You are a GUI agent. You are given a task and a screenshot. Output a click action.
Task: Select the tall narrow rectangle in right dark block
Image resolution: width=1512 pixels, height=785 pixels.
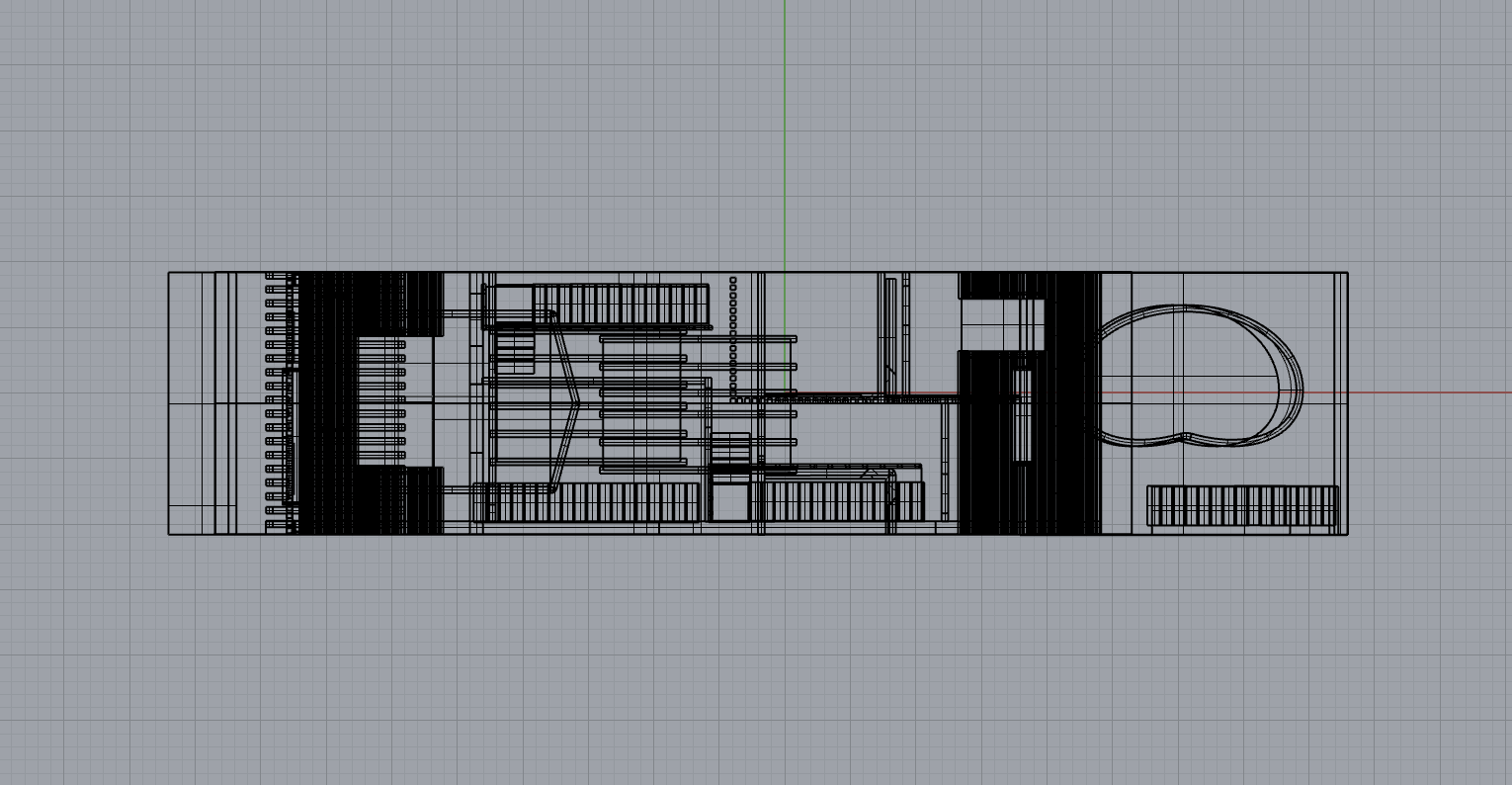click(x=1022, y=414)
